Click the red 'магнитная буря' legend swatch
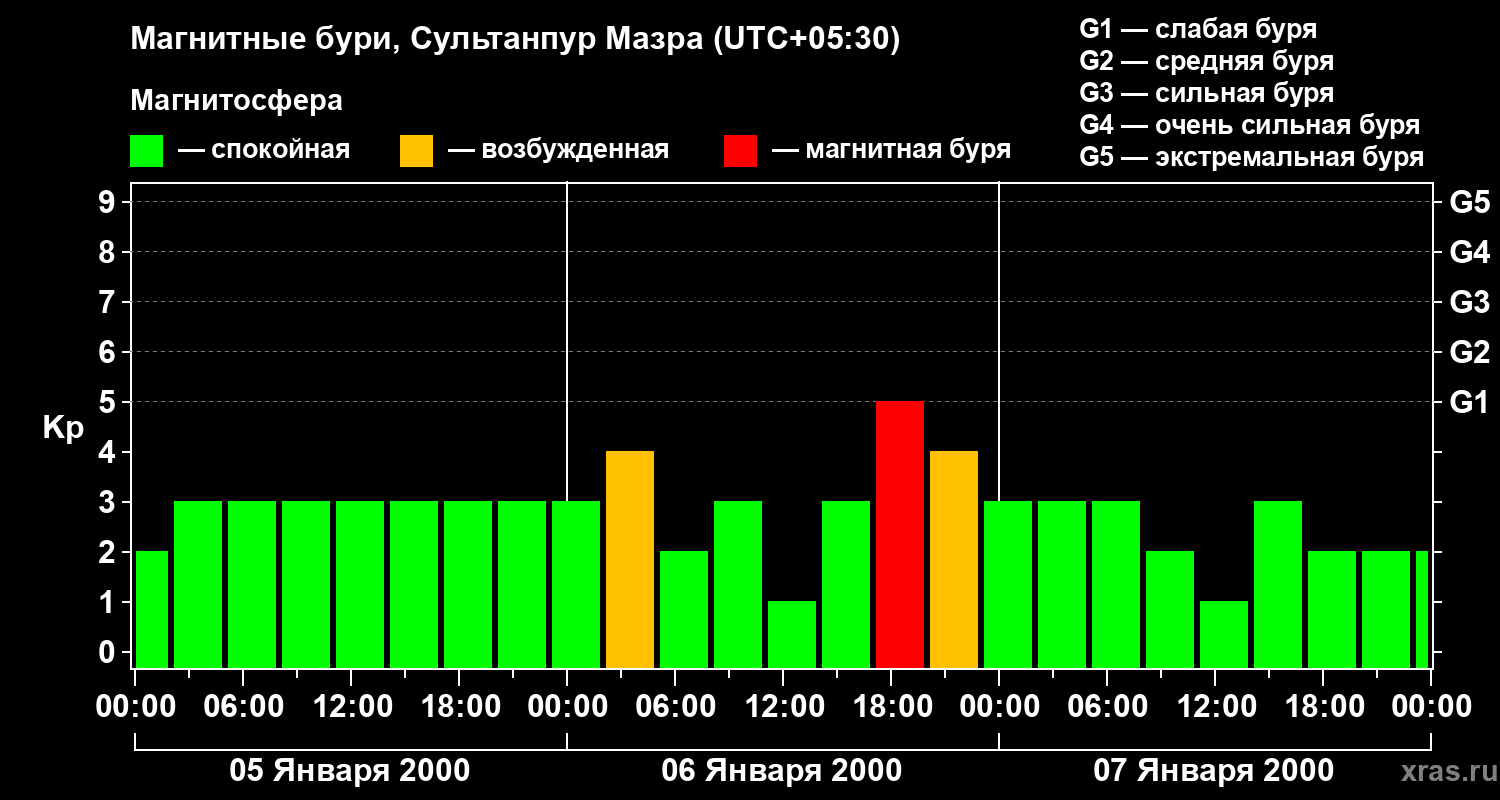The width and height of the screenshot is (1500, 800). click(x=740, y=151)
